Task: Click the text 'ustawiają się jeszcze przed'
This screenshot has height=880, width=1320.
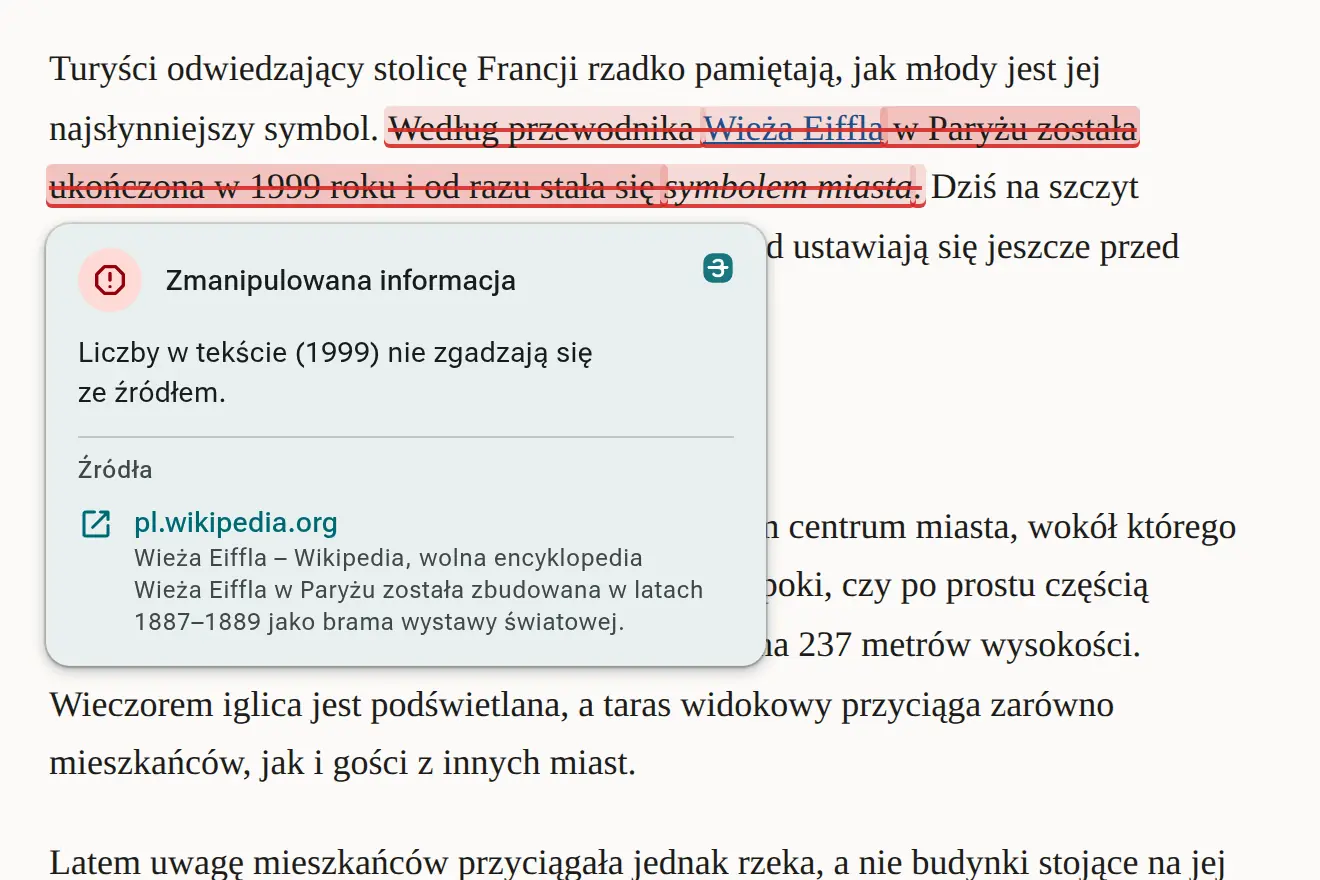Action: (x=986, y=246)
